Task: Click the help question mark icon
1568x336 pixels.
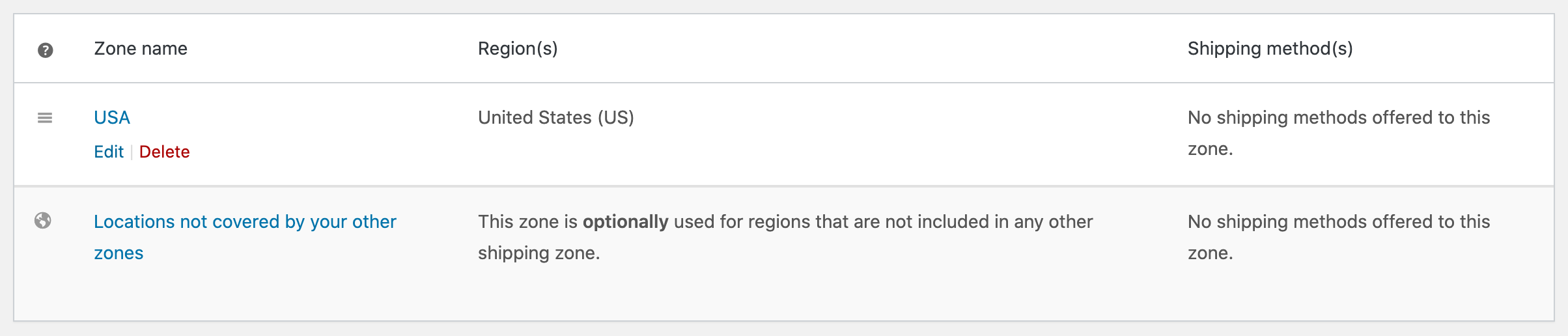Action: tap(45, 50)
